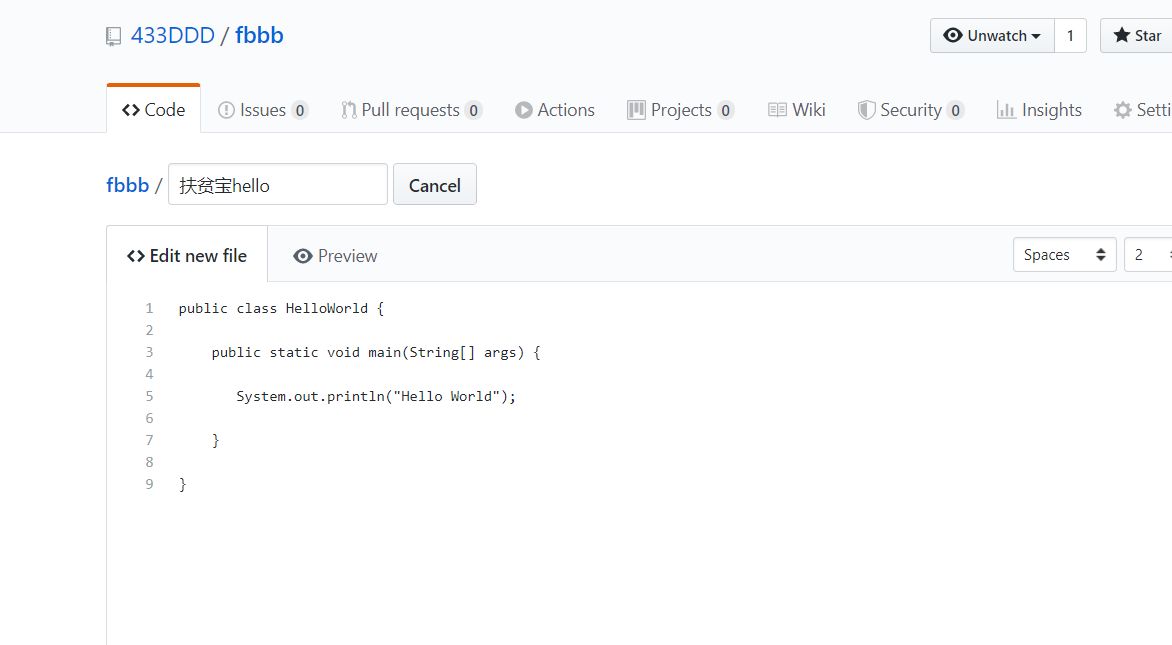The image size is (1172, 645).
Task: Star the fbbb repository
Action: click(x=1137, y=36)
